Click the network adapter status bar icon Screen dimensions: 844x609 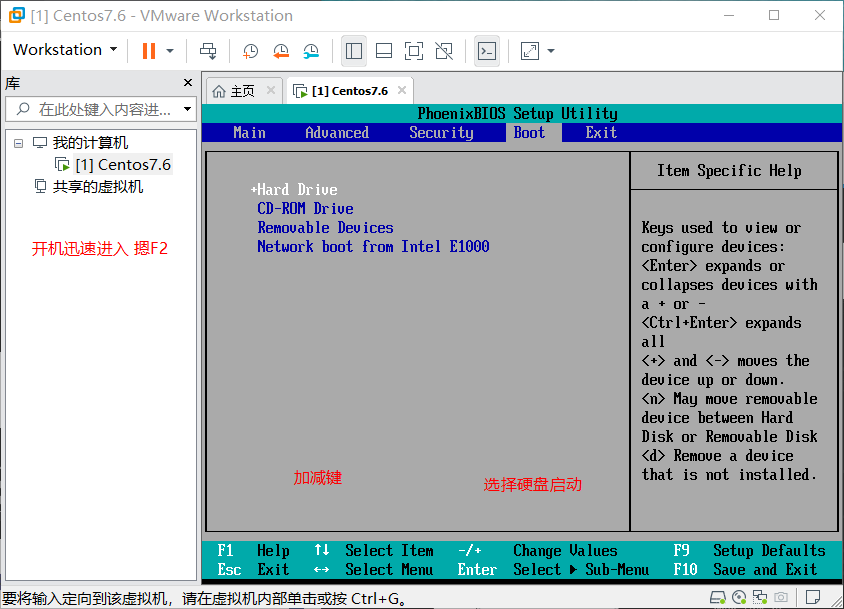pos(760,597)
